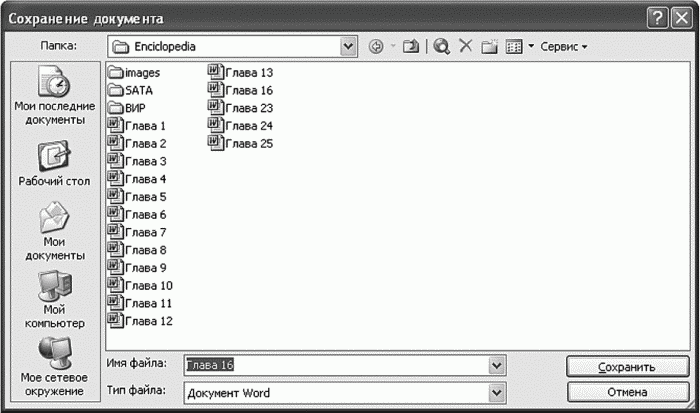This screenshot has width=700, height=413.
Task: Open Мои документы sidebar location
Action: coord(54,232)
